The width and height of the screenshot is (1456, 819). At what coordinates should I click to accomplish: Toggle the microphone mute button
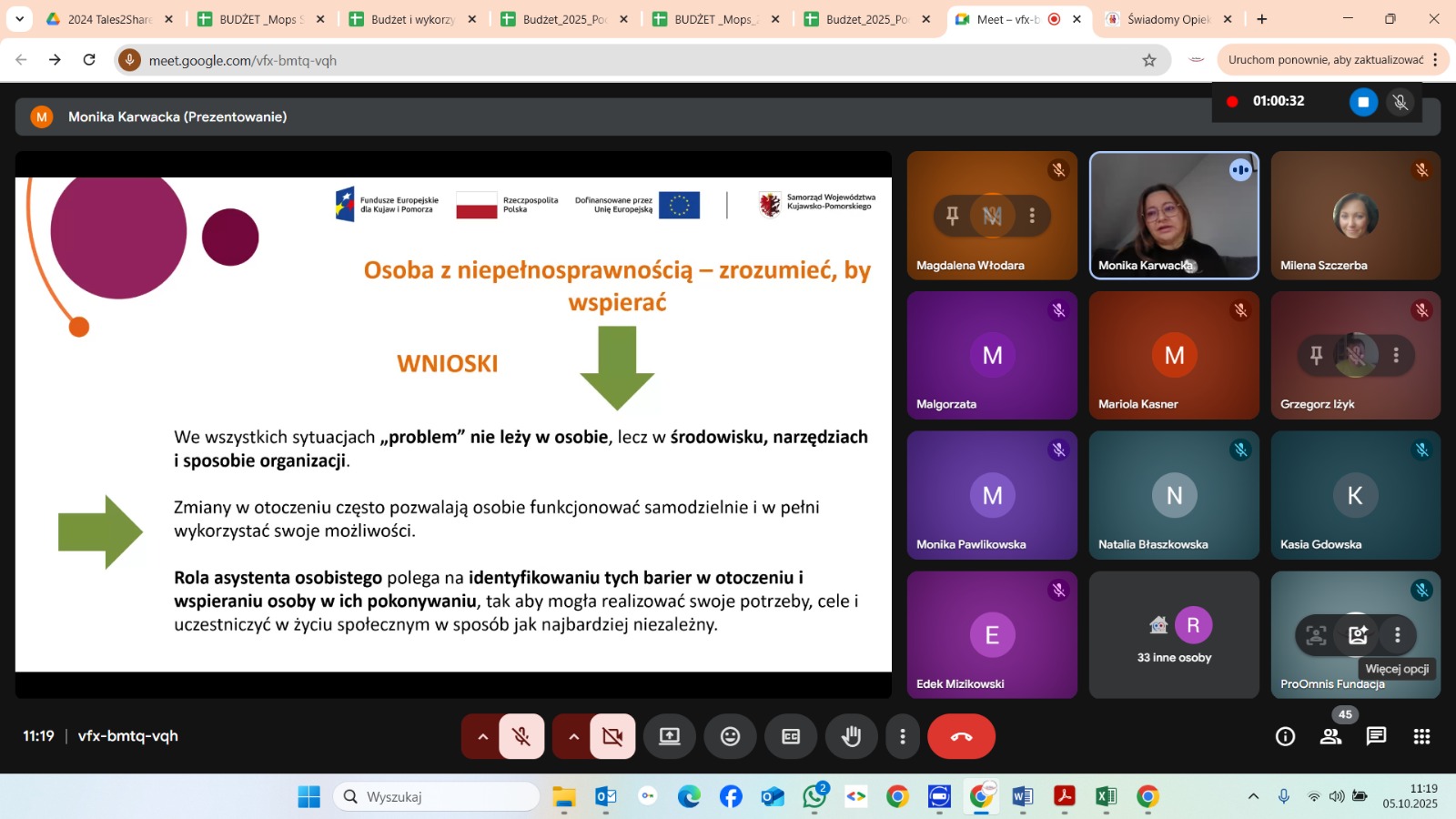tap(521, 736)
